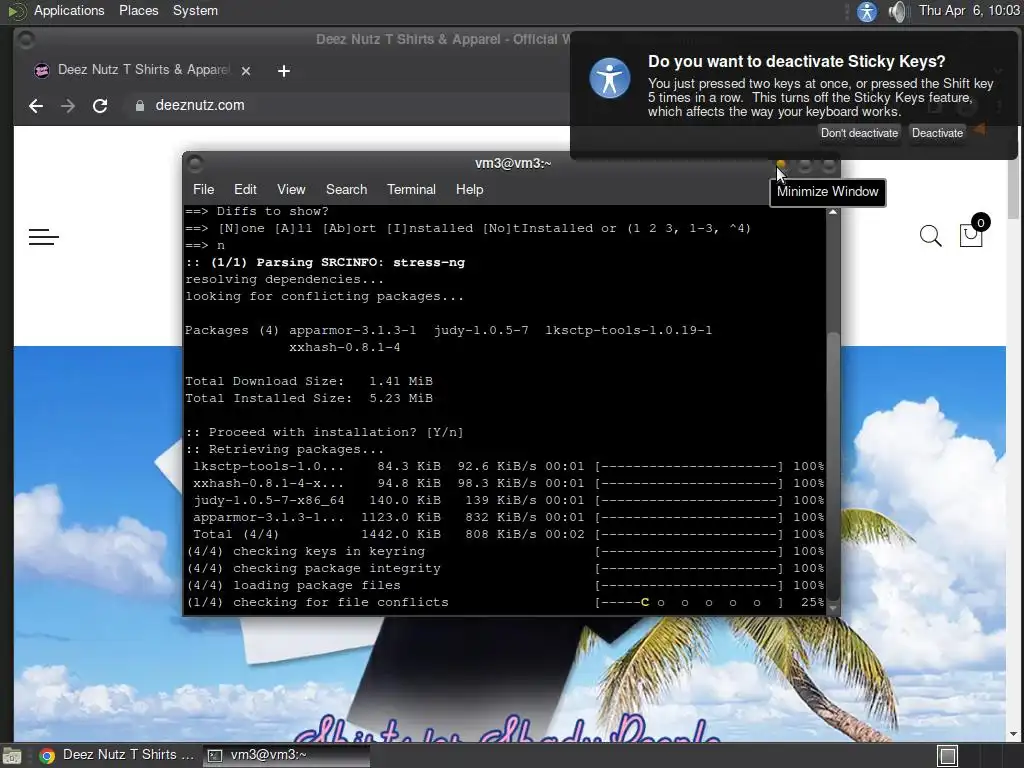This screenshot has width=1024, height=768.
Task: Click the page scrollbar down arrow
Action: point(1013,734)
